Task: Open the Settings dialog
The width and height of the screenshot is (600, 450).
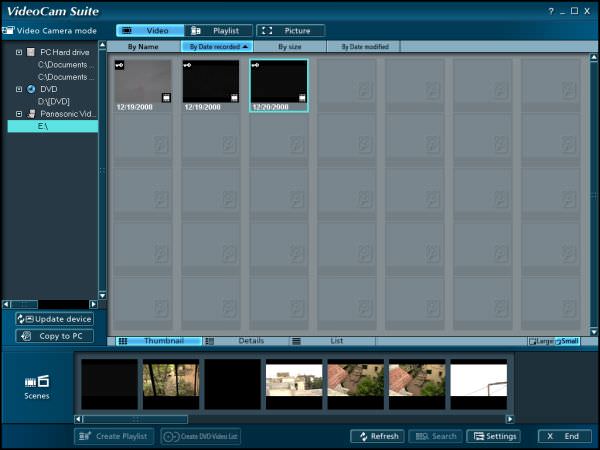Action: point(494,436)
